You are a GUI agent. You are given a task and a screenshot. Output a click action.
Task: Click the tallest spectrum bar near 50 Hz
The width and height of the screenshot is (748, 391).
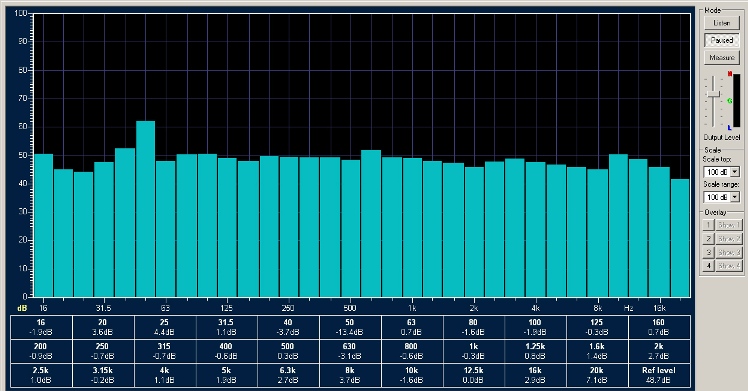(x=145, y=209)
